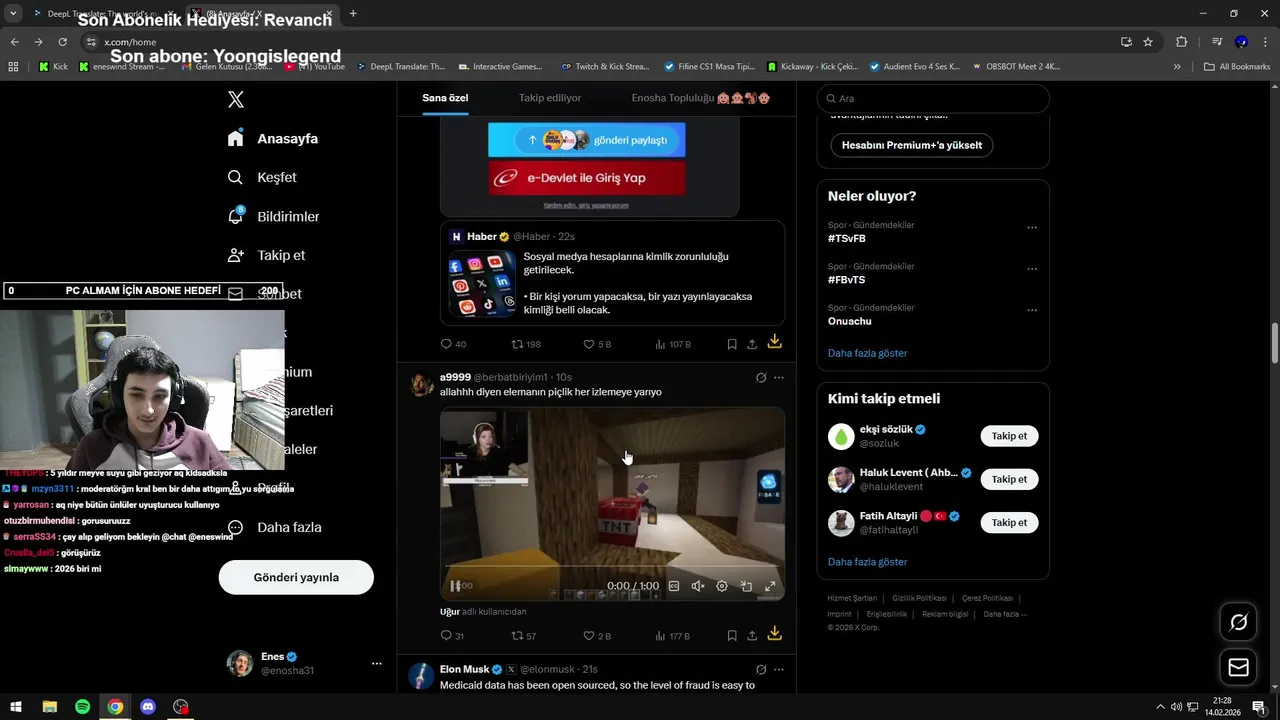Bookmark the a9999 video post
The width and height of the screenshot is (1280, 720).
732,636
